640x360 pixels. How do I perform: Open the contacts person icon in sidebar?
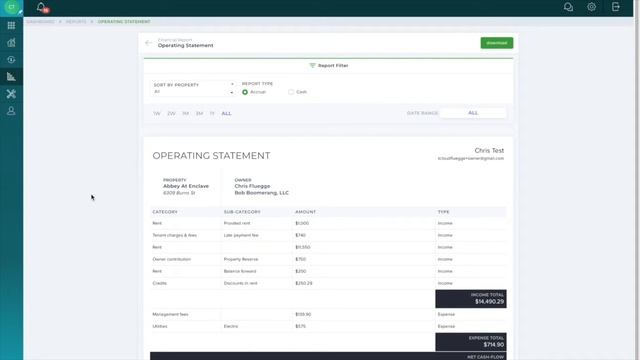11,111
